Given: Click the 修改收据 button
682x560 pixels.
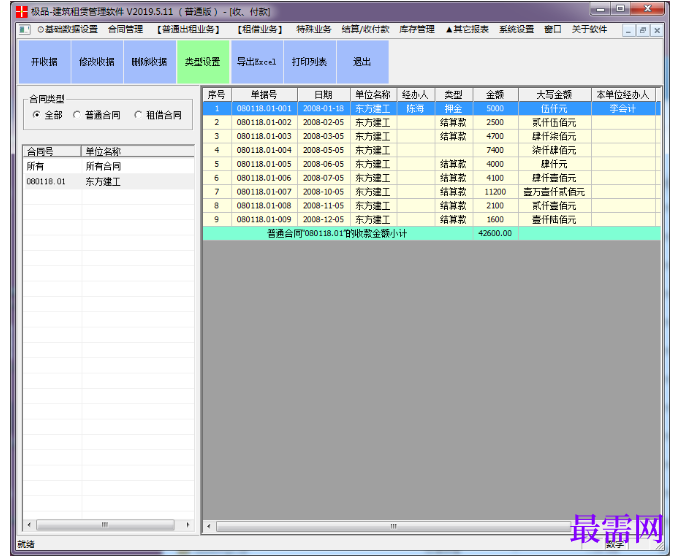Looking at the screenshot, I should pos(97,62).
